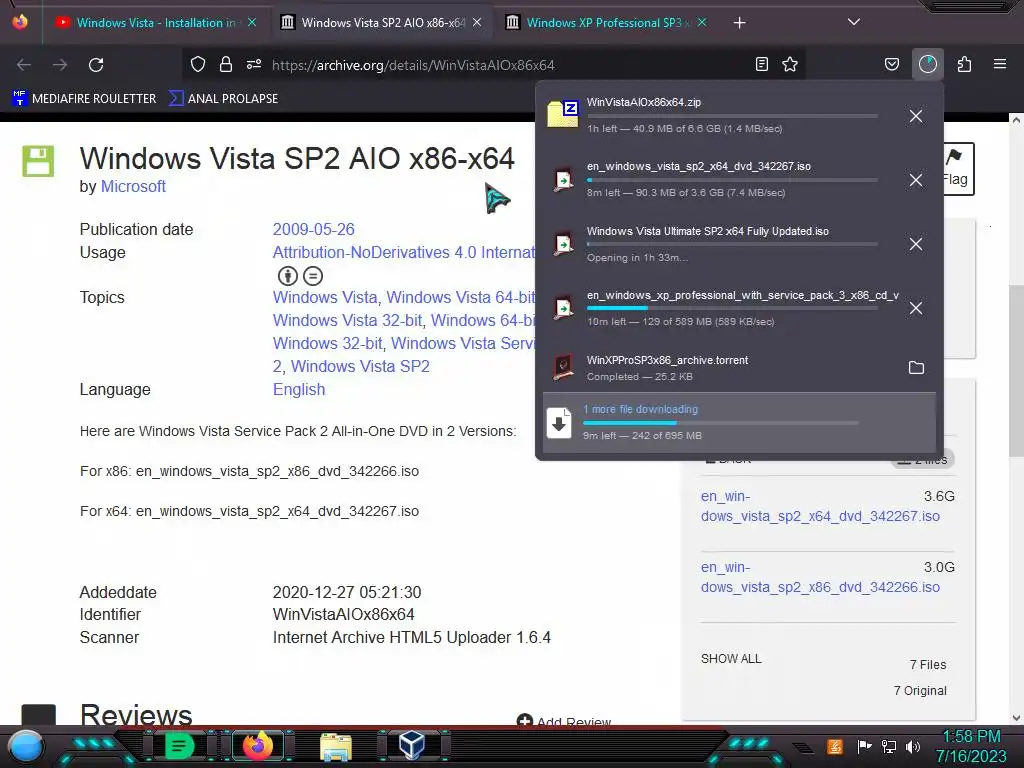Image resolution: width=1024 pixels, height=768 pixels.
Task: Click the en_windows_xp_professional download progress bar
Action: [x=731, y=308]
